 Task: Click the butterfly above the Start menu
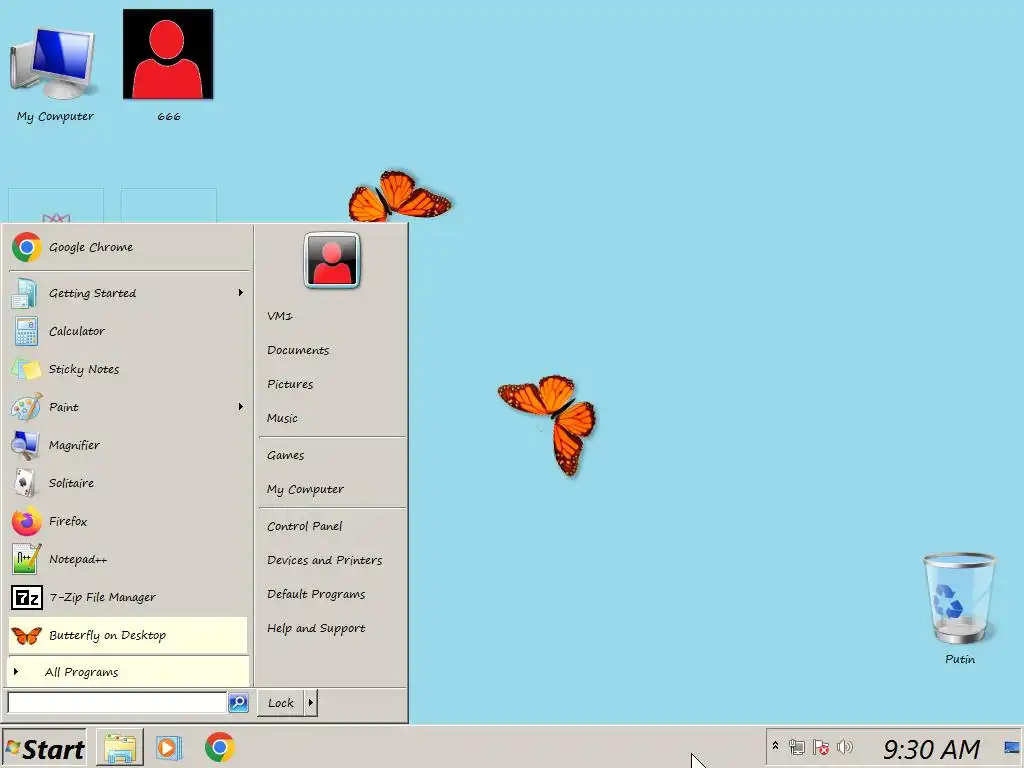[398, 197]
